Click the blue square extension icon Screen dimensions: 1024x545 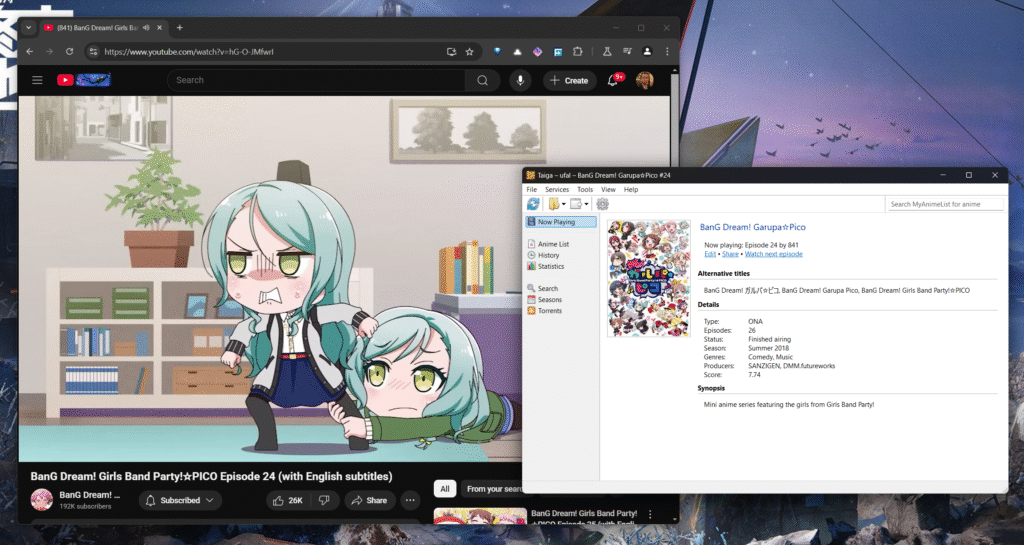(x=558, y=52)
